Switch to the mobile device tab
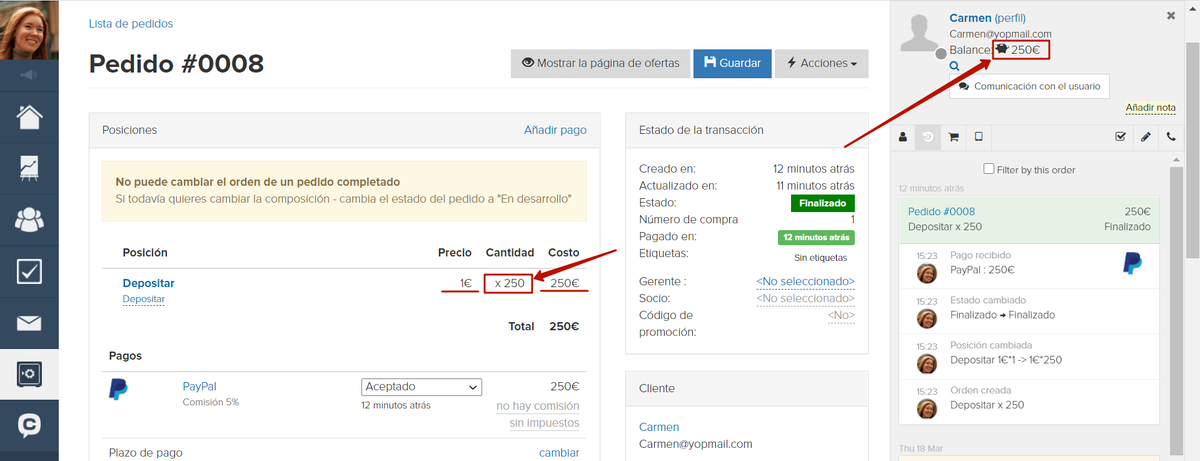 [x=978, y=137]
